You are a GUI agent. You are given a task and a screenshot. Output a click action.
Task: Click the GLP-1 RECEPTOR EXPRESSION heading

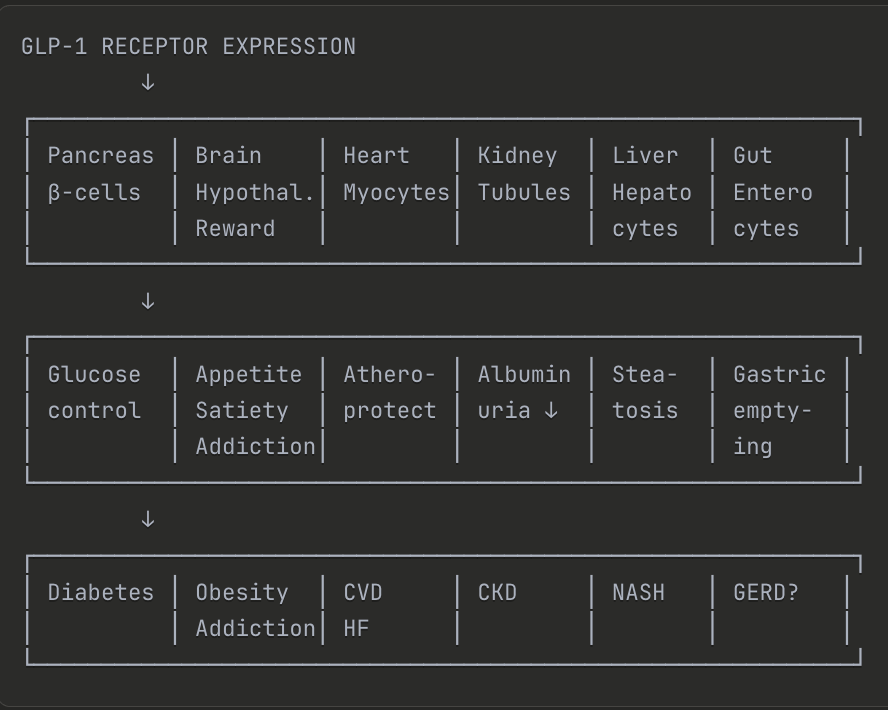188,47
